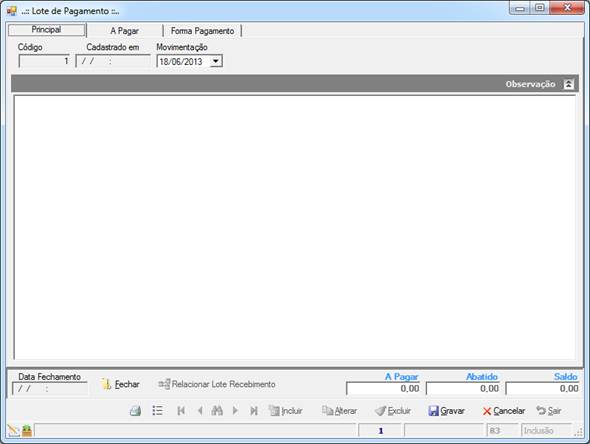Click the printer icon in bottom toolbar
The width and height of the screenshot is (590, 444).
click(x=135, y=411)
